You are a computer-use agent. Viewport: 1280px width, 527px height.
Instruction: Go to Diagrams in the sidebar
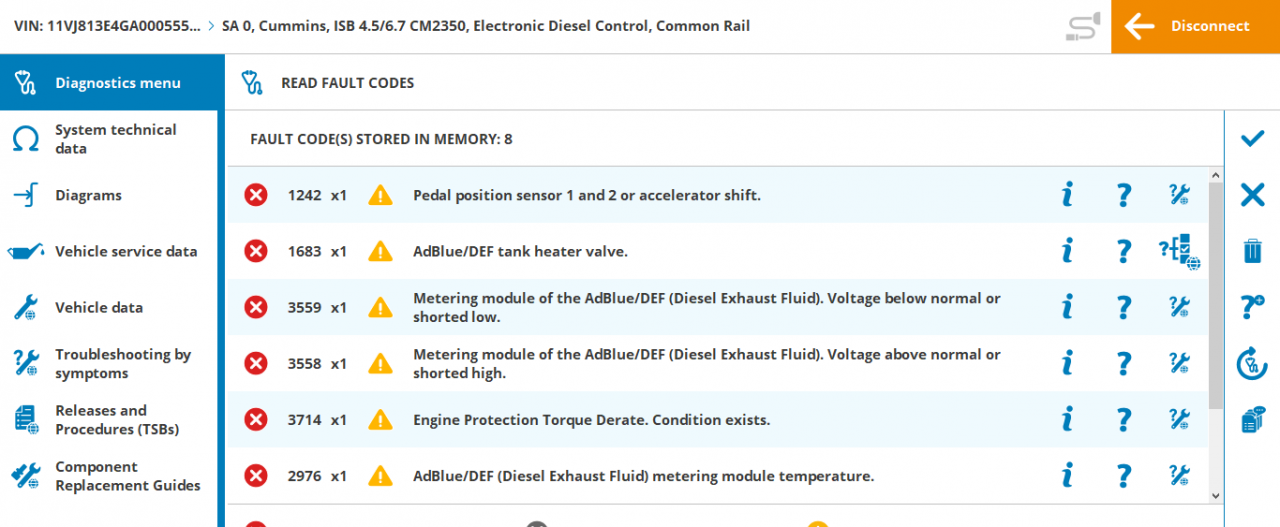[x=88, y=195]
